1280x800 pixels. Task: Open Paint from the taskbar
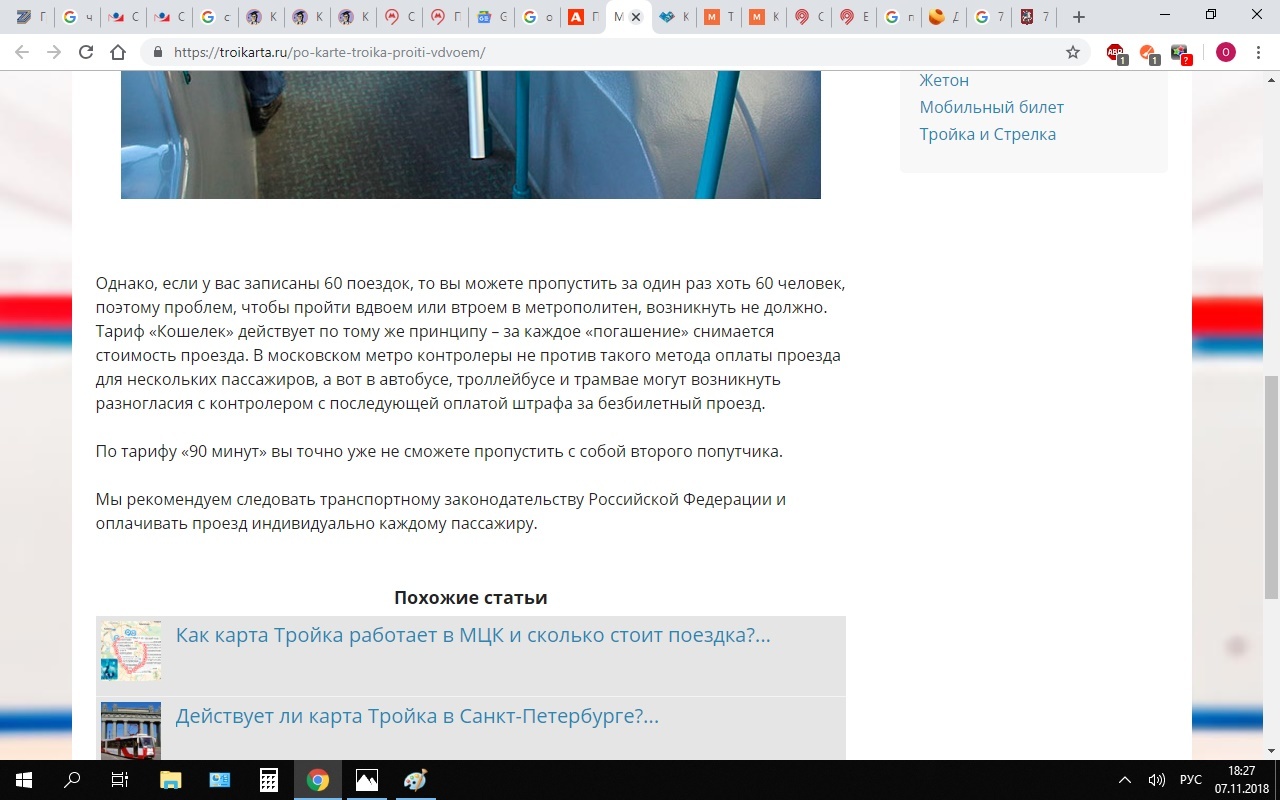click(415, 780)
